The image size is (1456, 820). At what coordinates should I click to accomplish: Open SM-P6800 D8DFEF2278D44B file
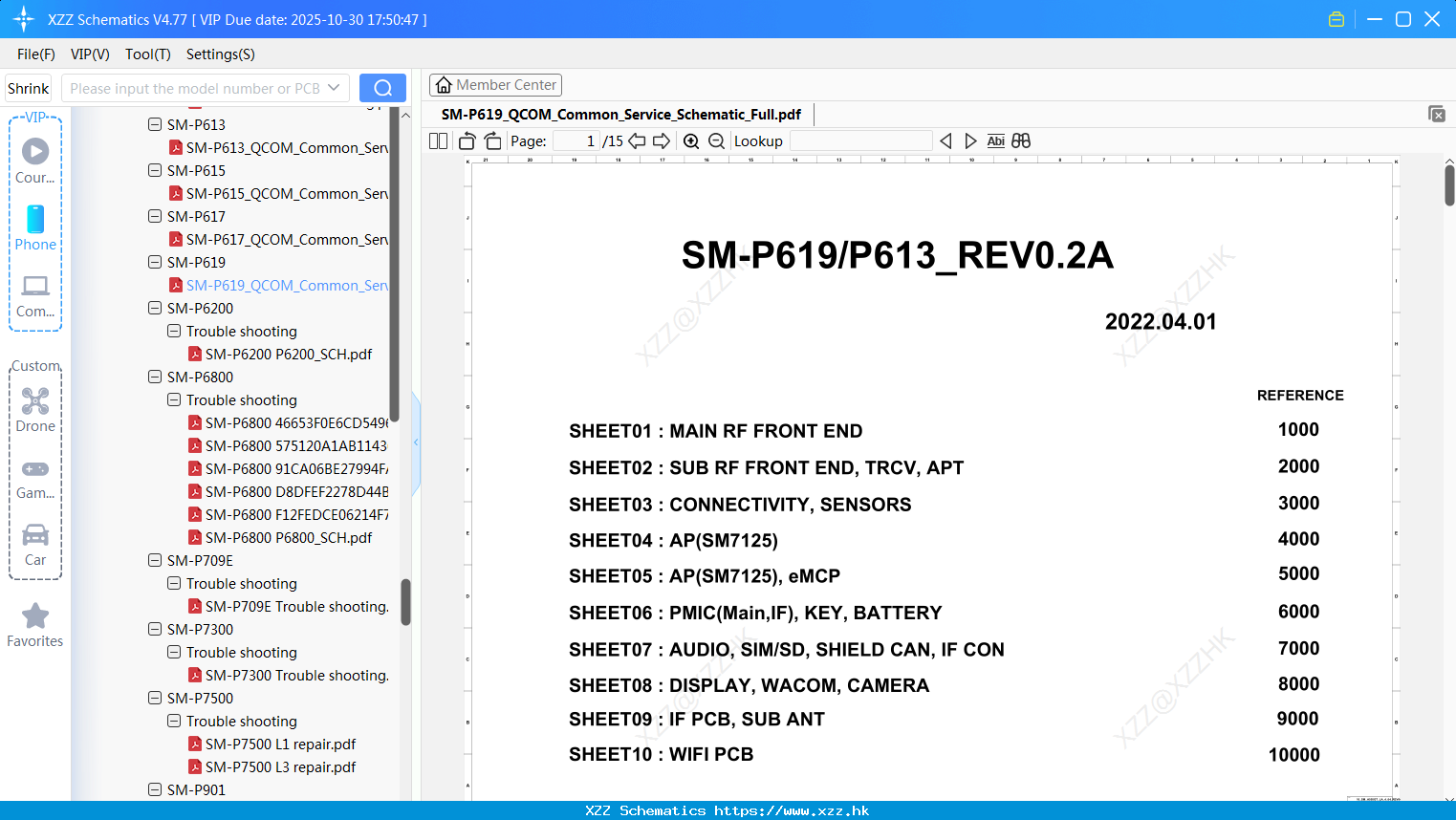tap(289, 491)
